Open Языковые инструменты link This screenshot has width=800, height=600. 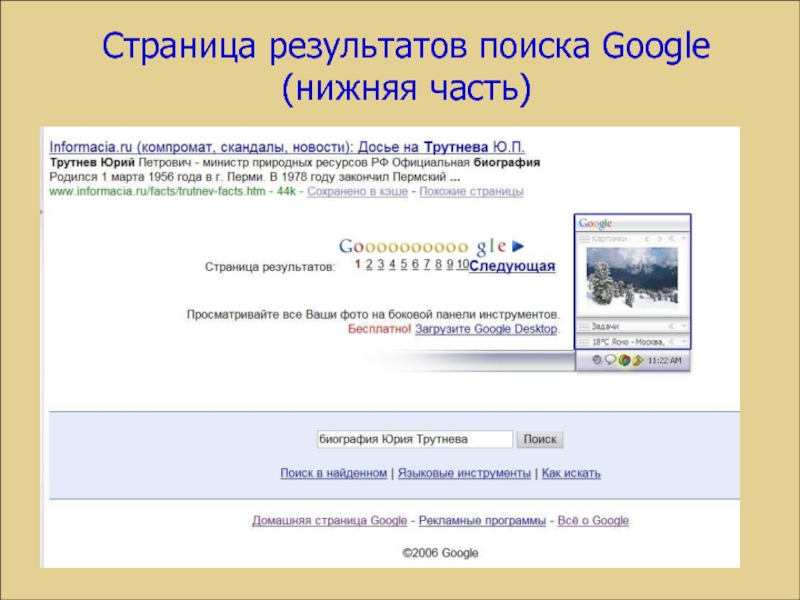464,473
